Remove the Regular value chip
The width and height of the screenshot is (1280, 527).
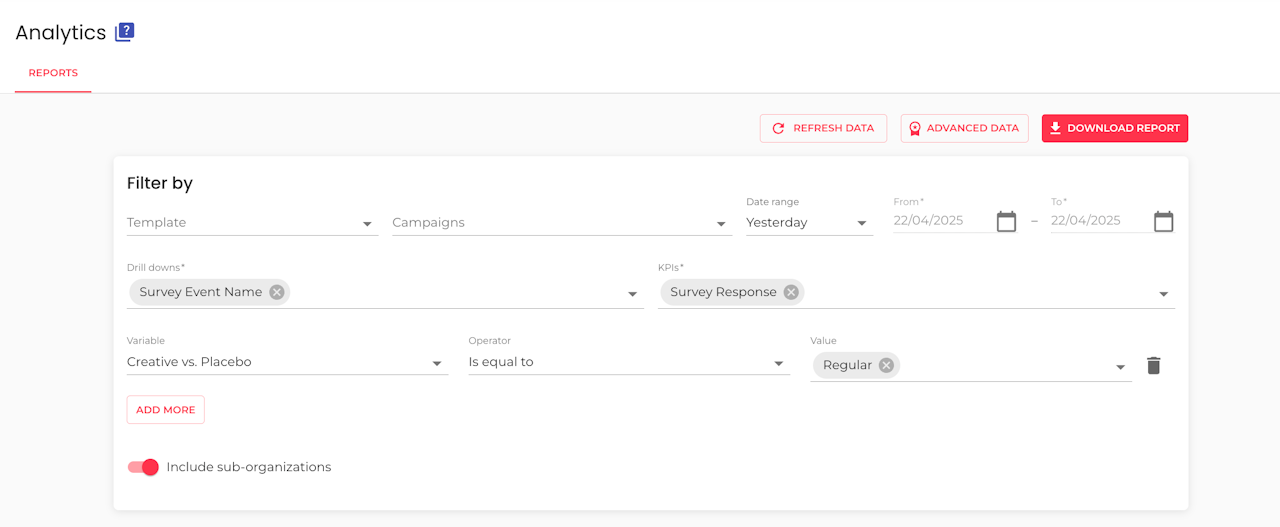(886, 365)
